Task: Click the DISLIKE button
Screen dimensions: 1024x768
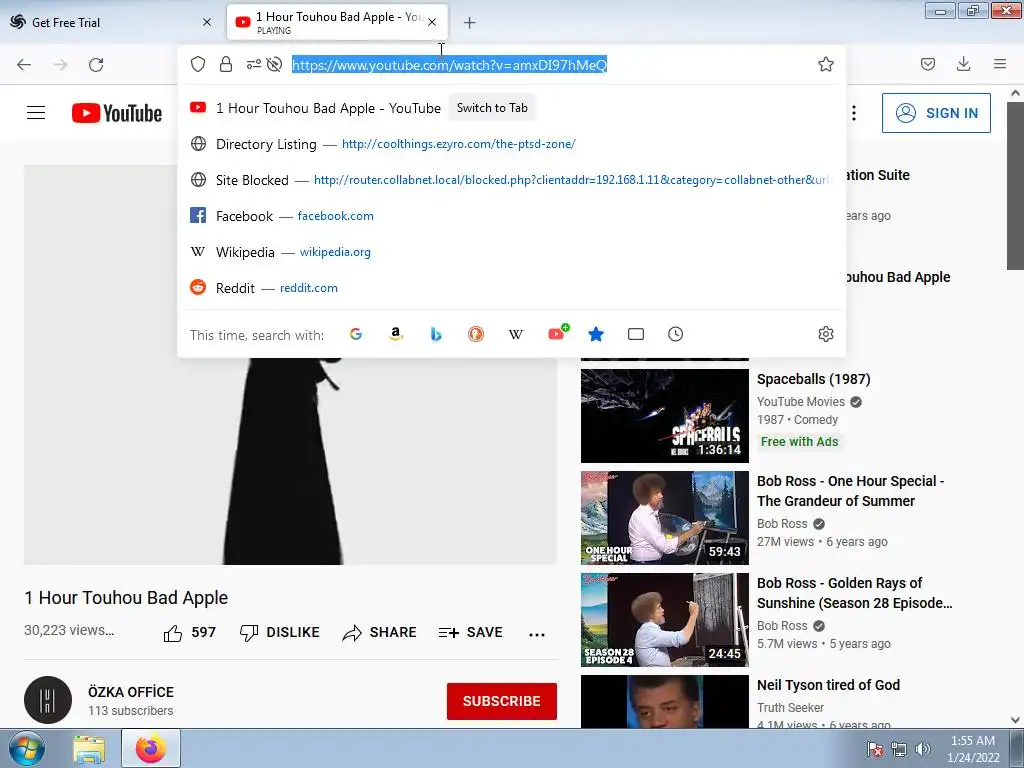Action: pyautogui.click(x=280, y=632)
